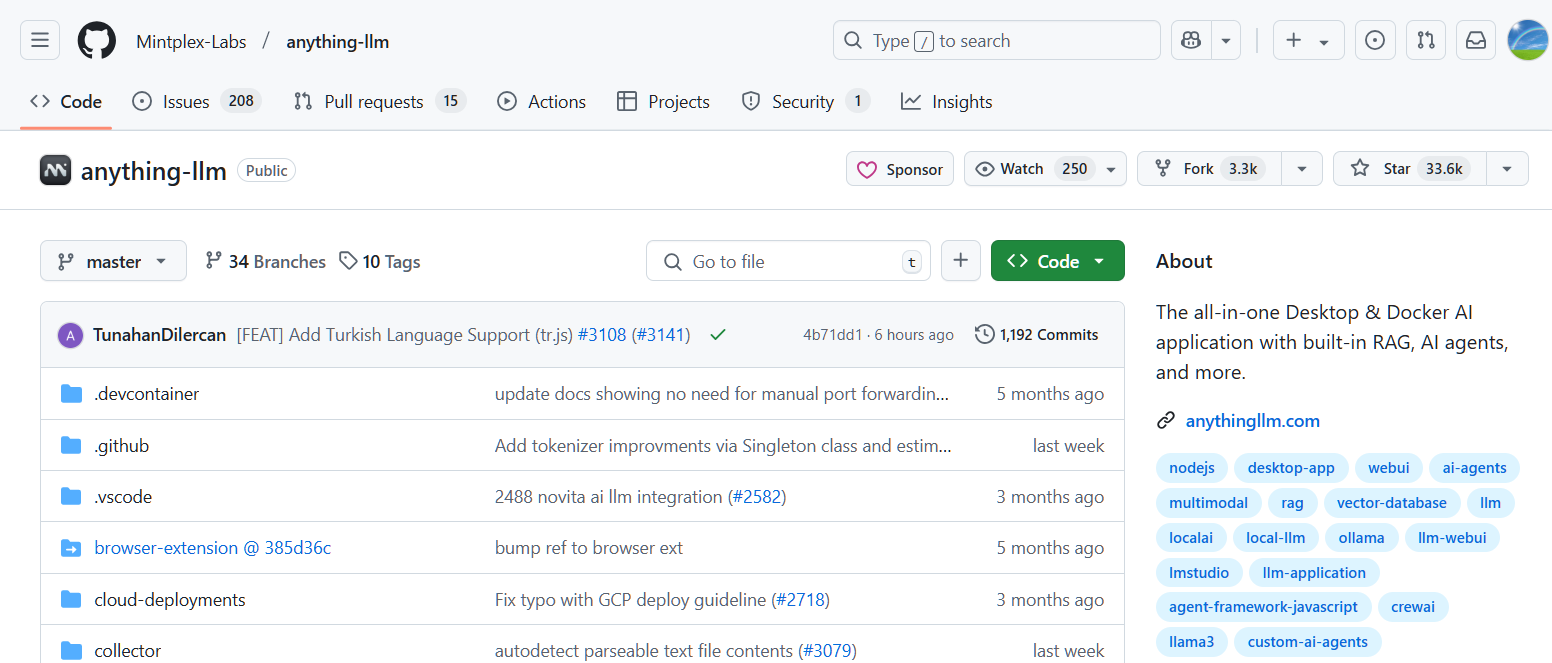View 34 Branches

(265, 261)
